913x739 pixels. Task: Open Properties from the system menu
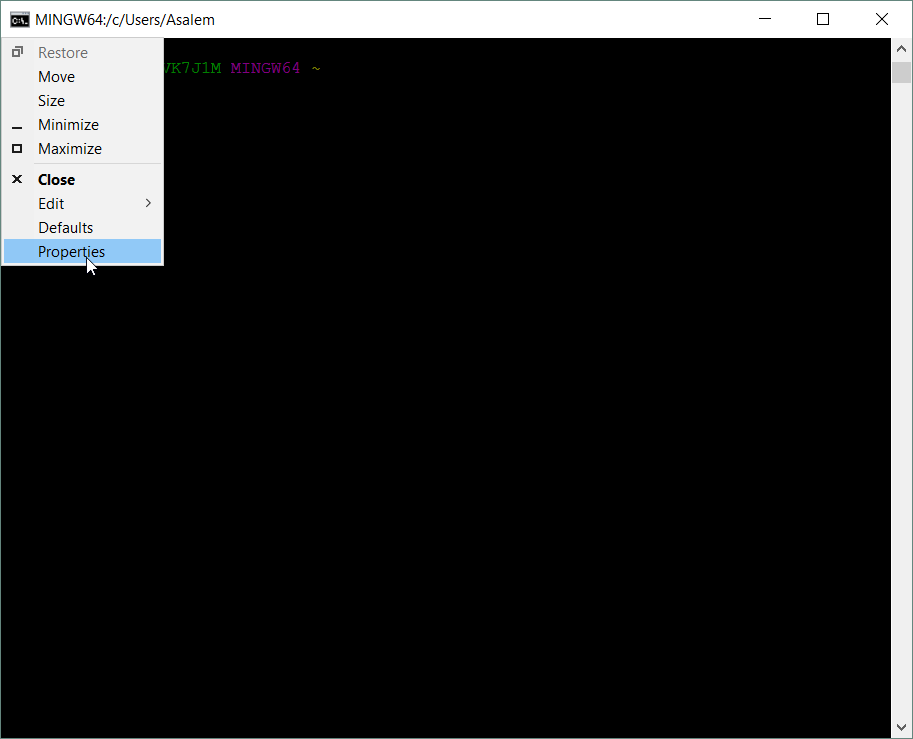pos(82,252)
